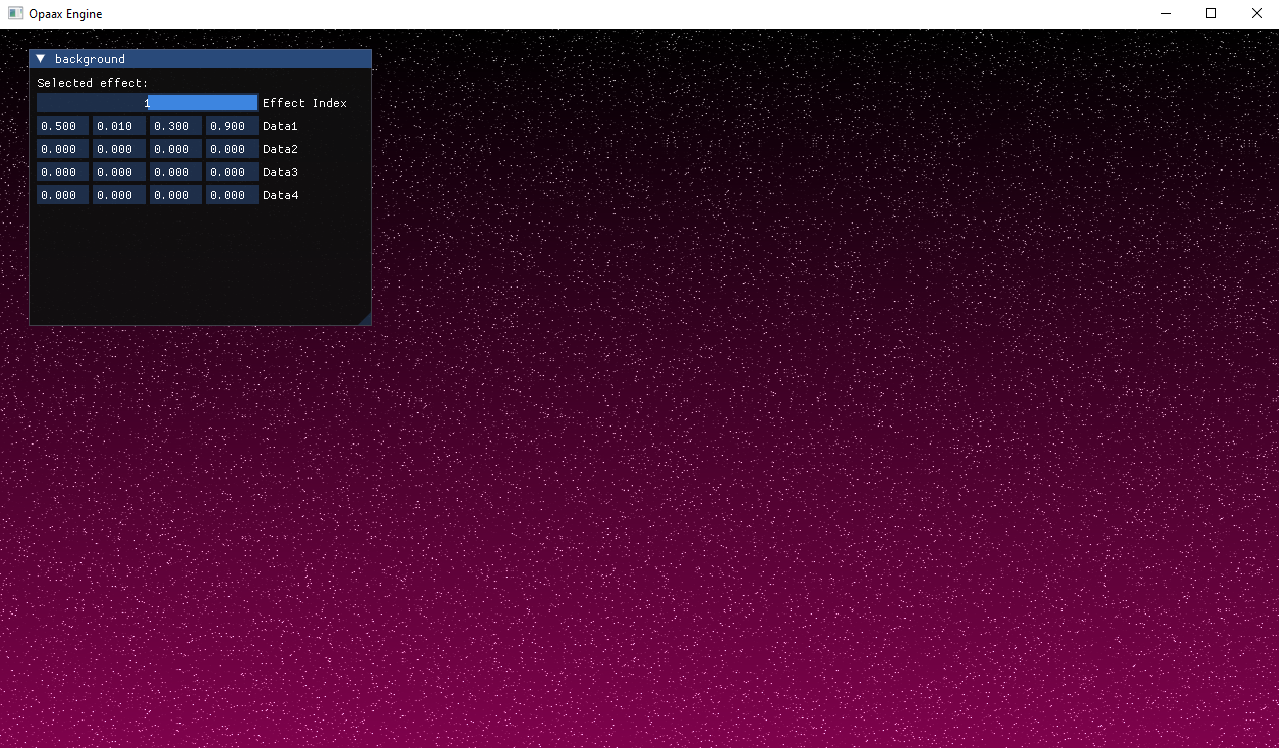Click the second field of Data3
The image size is (1279, 748).
[118, 172]
